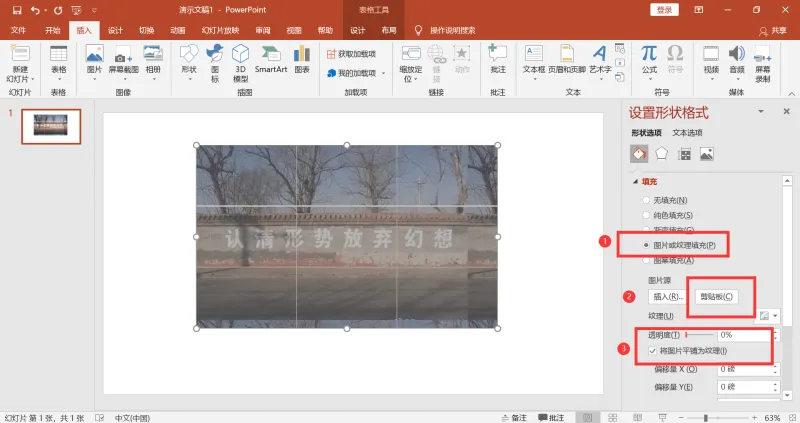Switch to the 幻灯片放映 Slide Show tab
The height and width of the screenshot is (423, 800).
point(220,31)
